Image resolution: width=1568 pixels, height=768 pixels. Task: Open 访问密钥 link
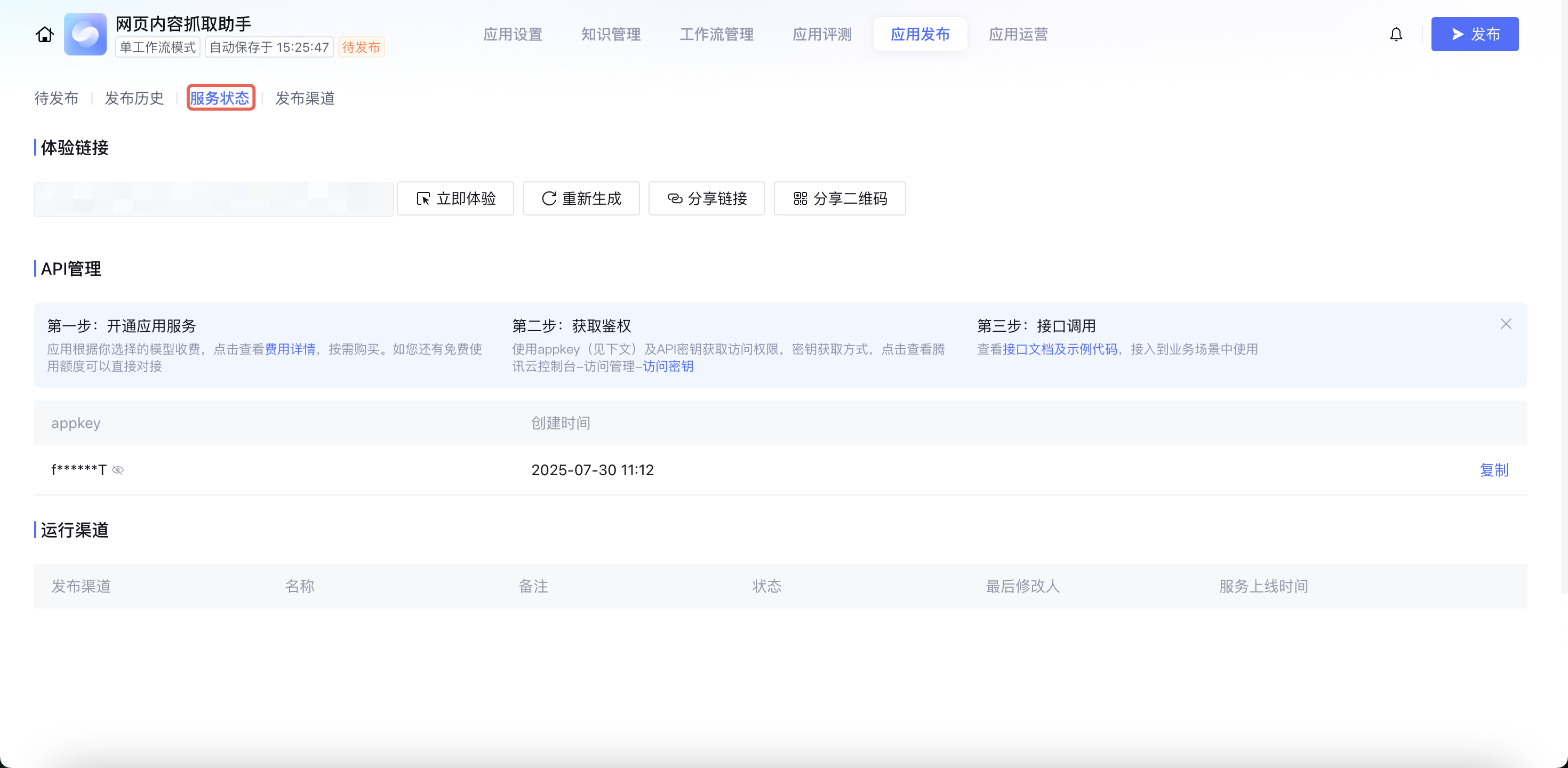668,366
